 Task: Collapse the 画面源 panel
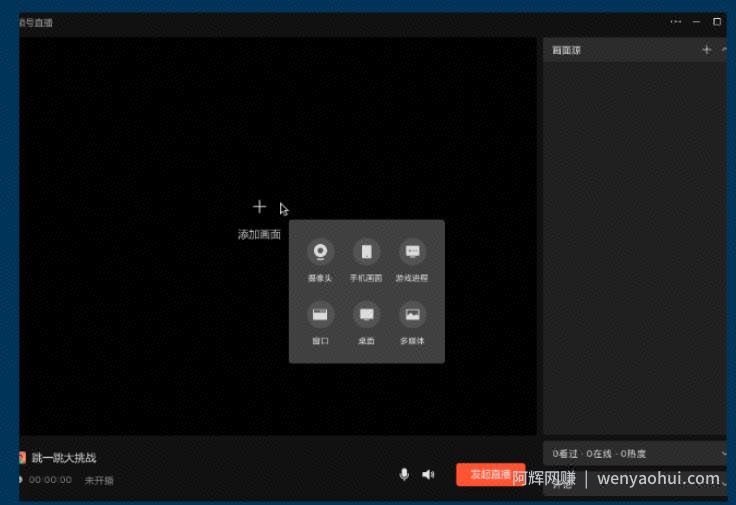724,50
